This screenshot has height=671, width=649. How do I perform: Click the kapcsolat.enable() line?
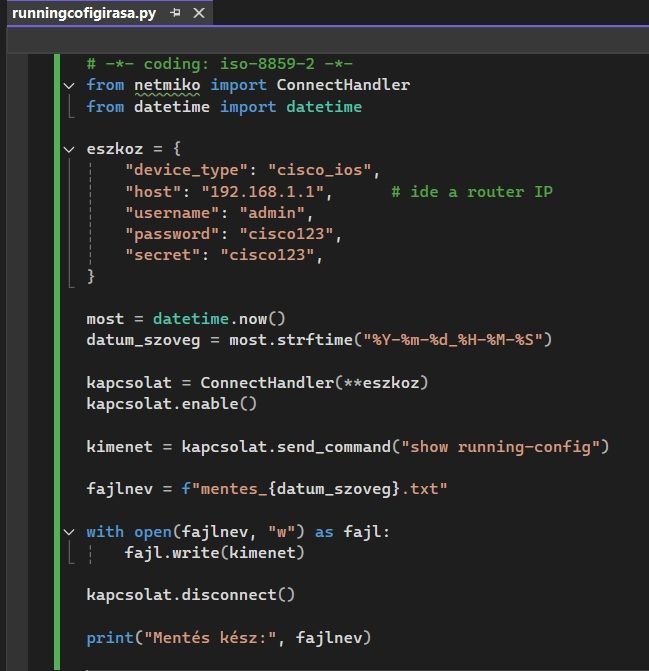[x=172, y=404]
